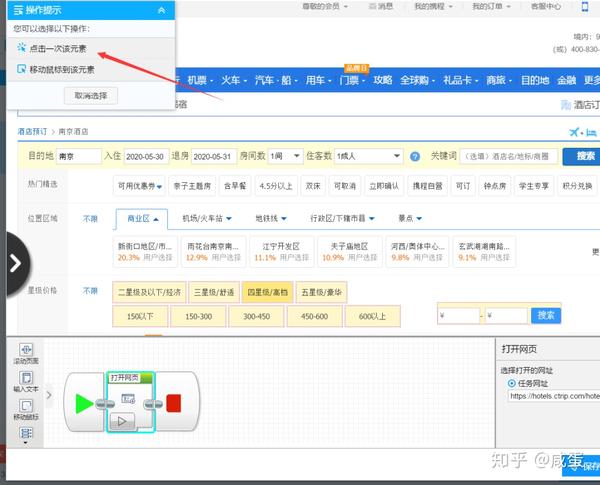This screenshot has height=485, width=600.
Task: Expand the 行政区/下辖市县 location tab
Action: tap(342, 219)
